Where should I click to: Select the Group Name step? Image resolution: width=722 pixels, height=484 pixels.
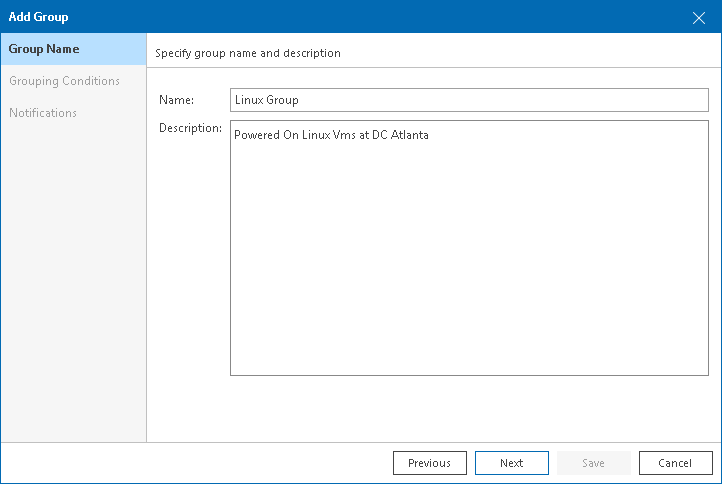point(44,49)
